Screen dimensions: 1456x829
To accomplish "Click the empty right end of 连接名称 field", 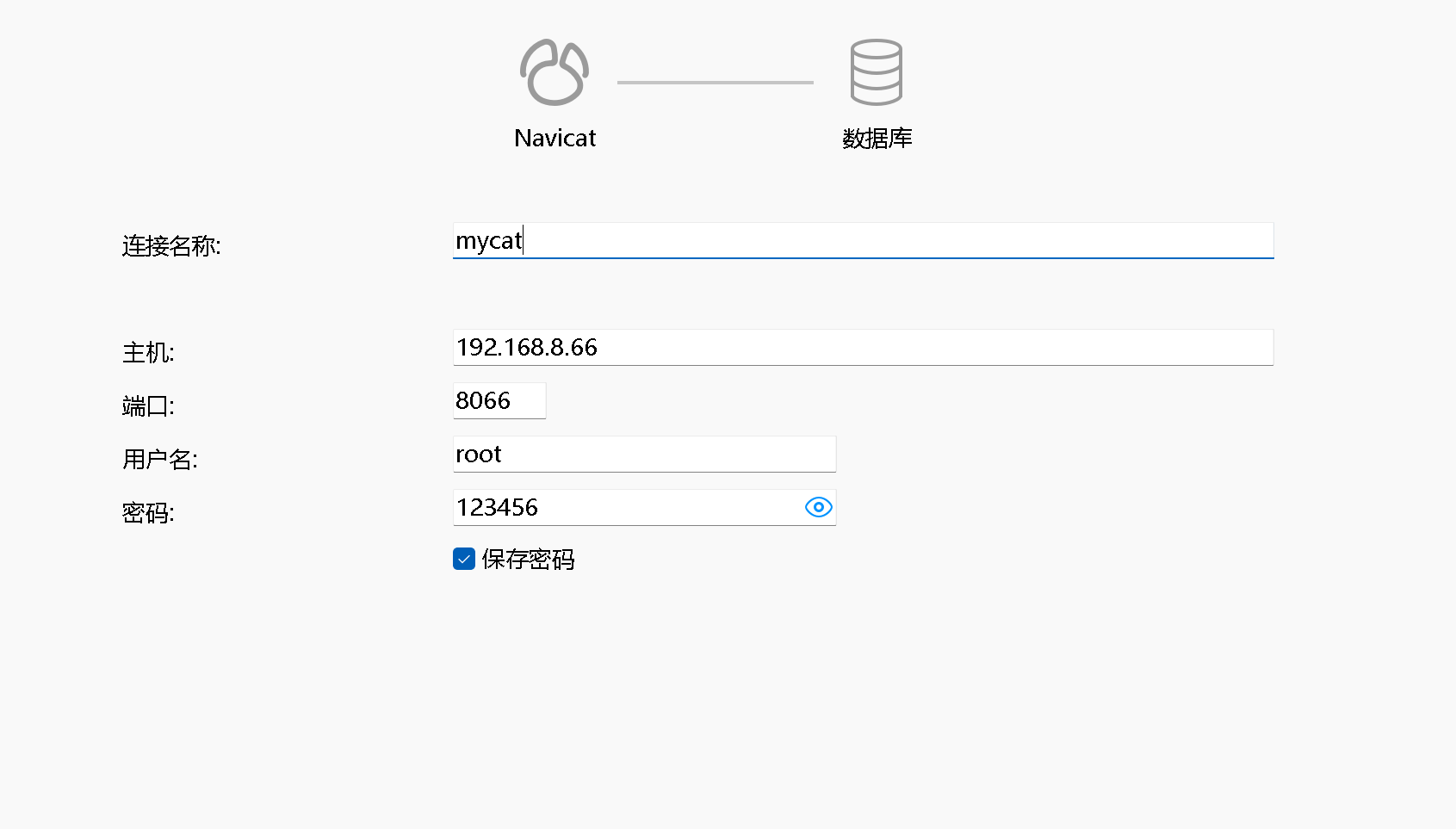I will coord(1205,241).
